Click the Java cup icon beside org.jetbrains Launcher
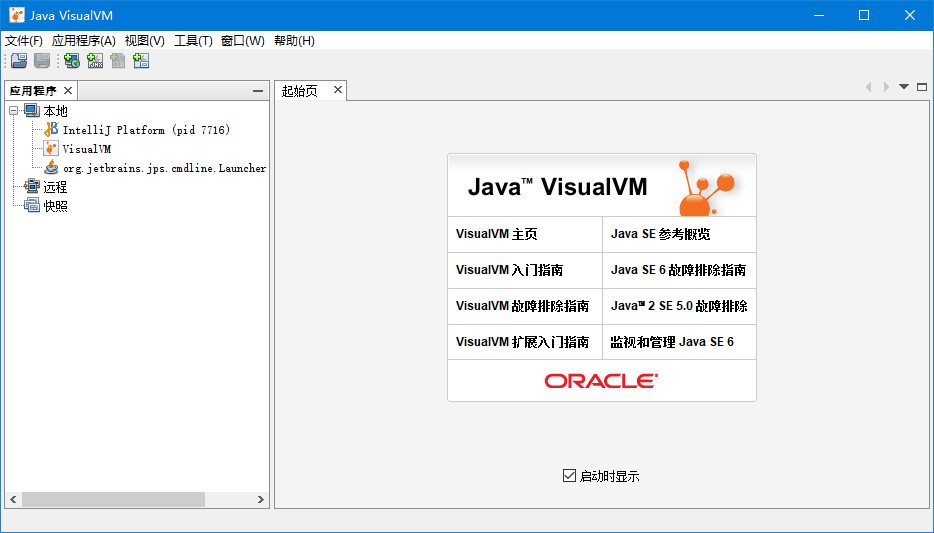 [51, 167]
